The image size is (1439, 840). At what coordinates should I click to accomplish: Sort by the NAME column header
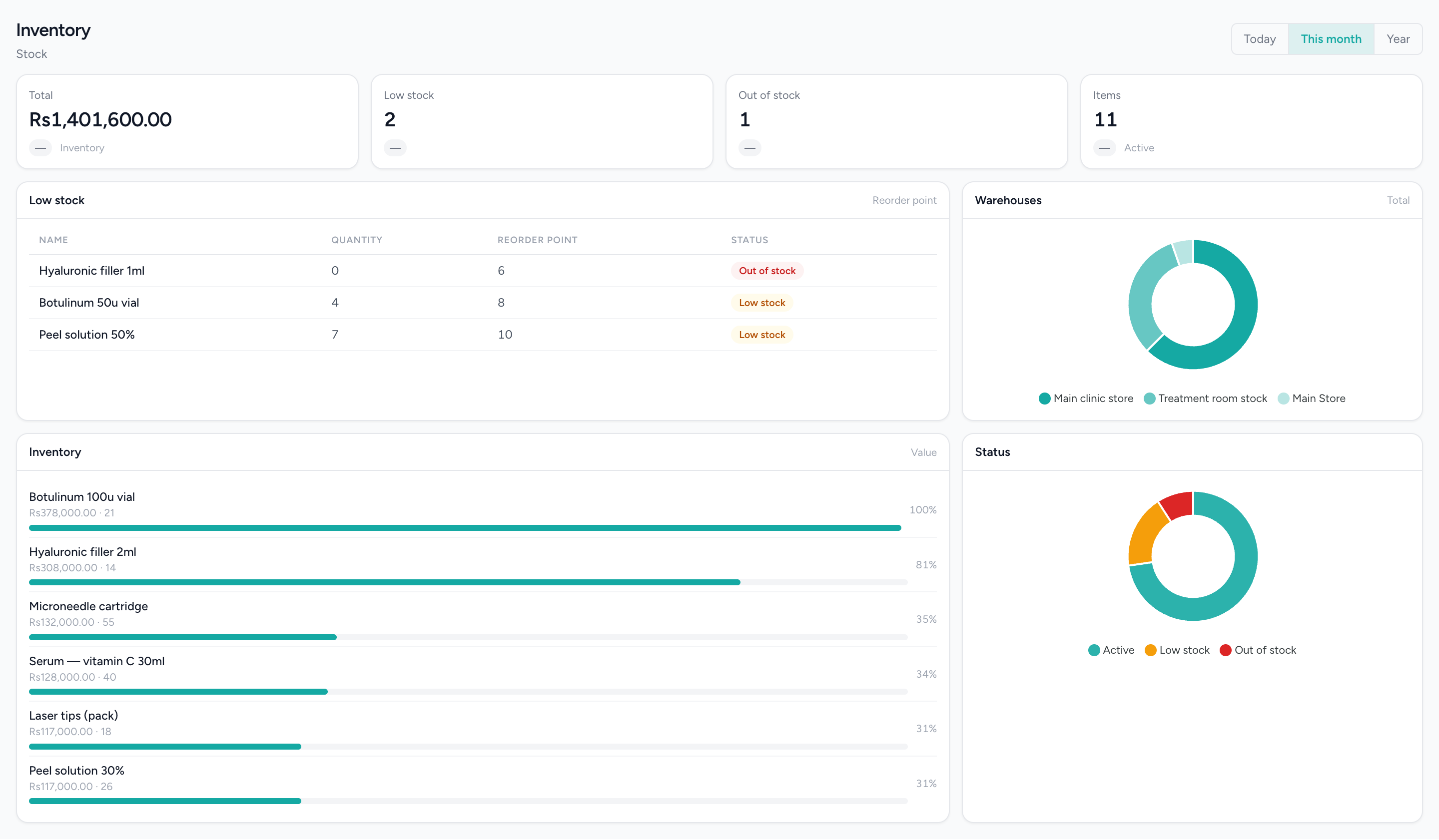(53, 240)
